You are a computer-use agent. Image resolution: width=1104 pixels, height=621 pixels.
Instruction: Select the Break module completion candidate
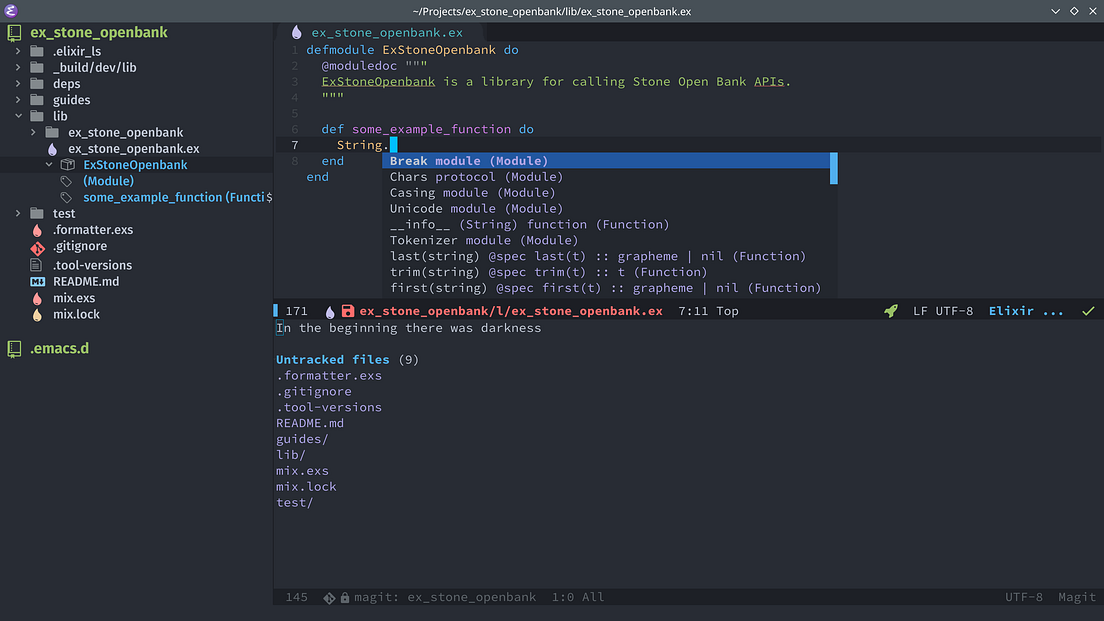(x=469, y=160)
